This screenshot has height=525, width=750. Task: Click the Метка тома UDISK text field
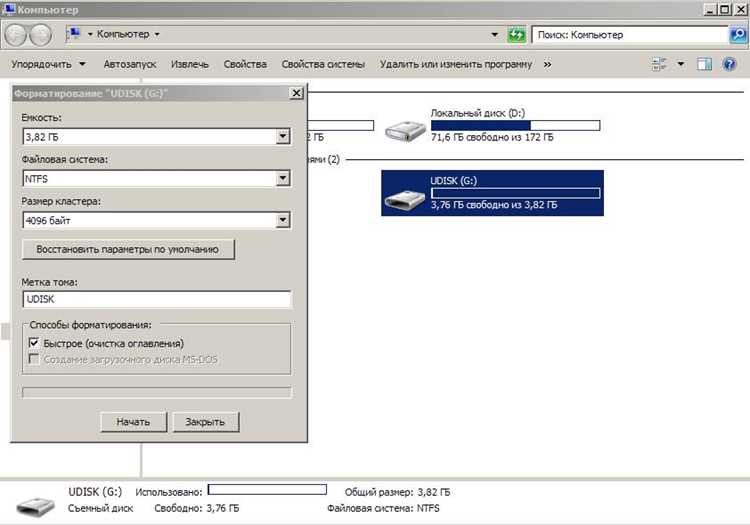156,299
